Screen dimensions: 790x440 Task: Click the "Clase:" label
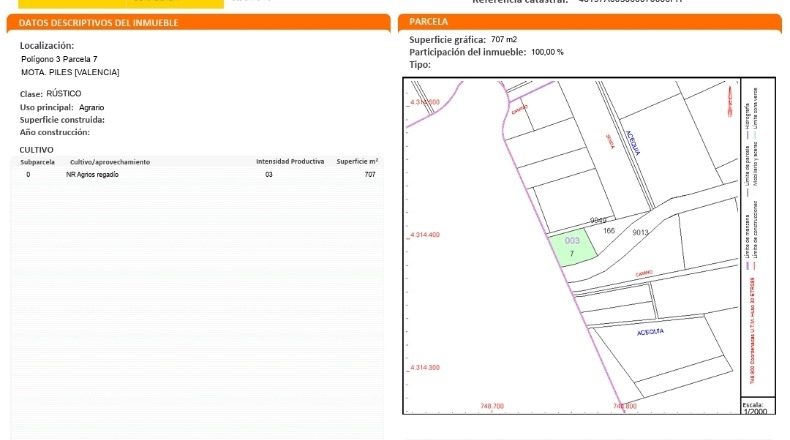coord(31,94)
